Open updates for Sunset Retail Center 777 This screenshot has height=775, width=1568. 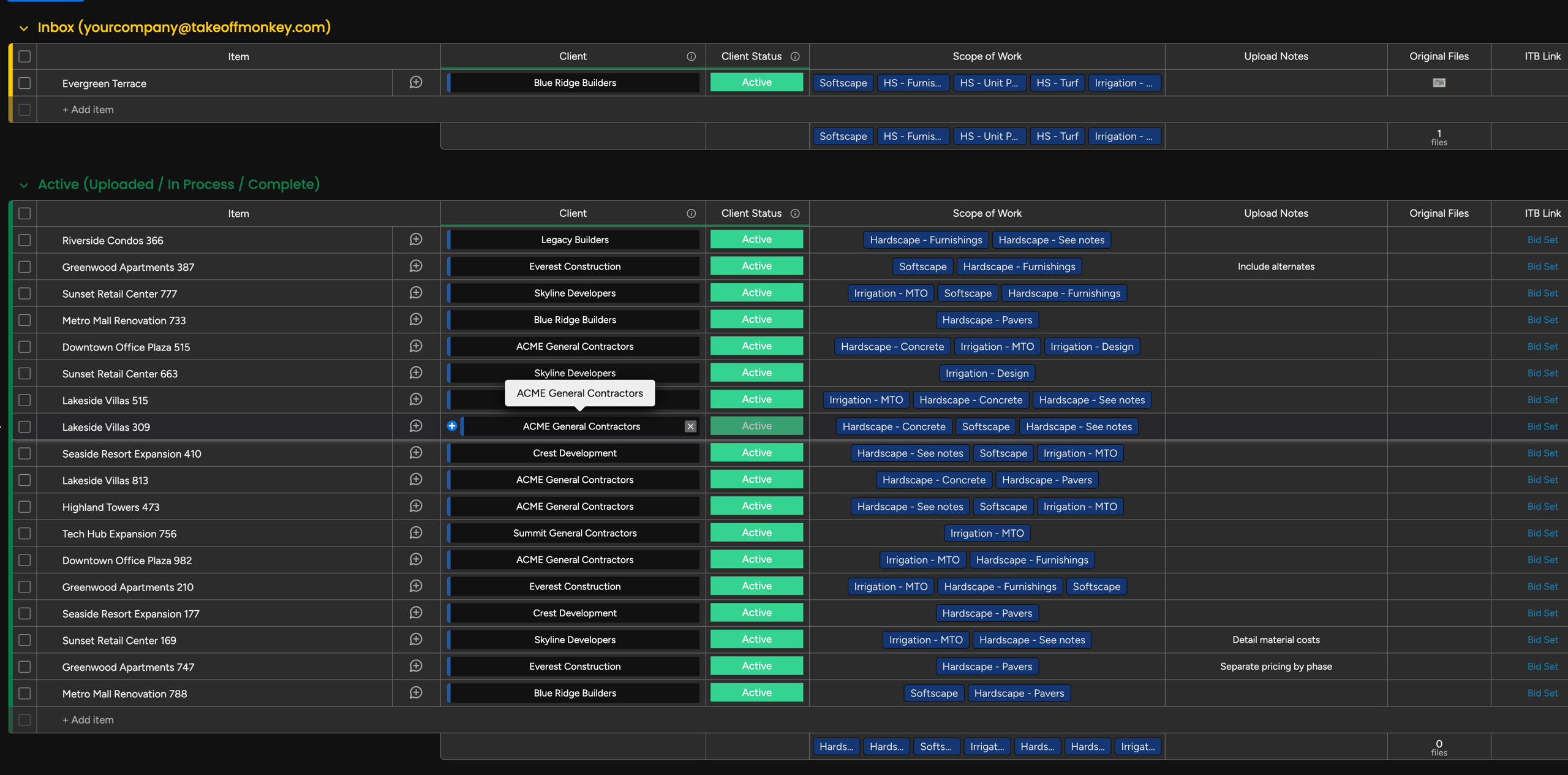416,293
